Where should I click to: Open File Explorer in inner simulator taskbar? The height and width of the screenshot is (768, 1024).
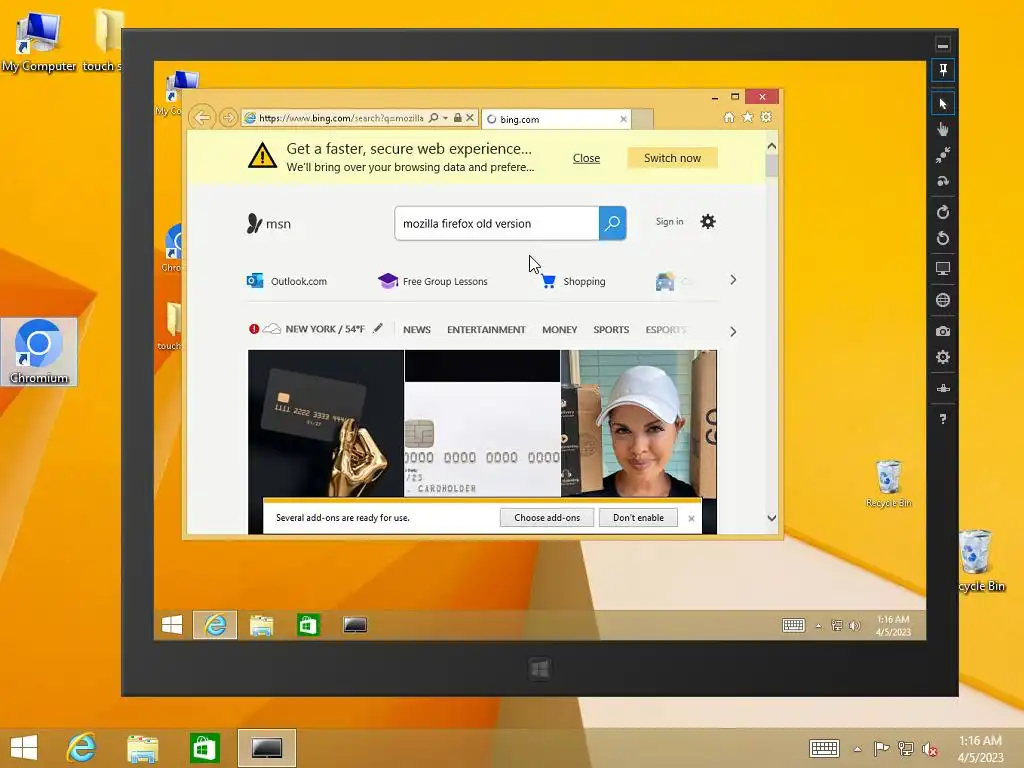point(261,626)
